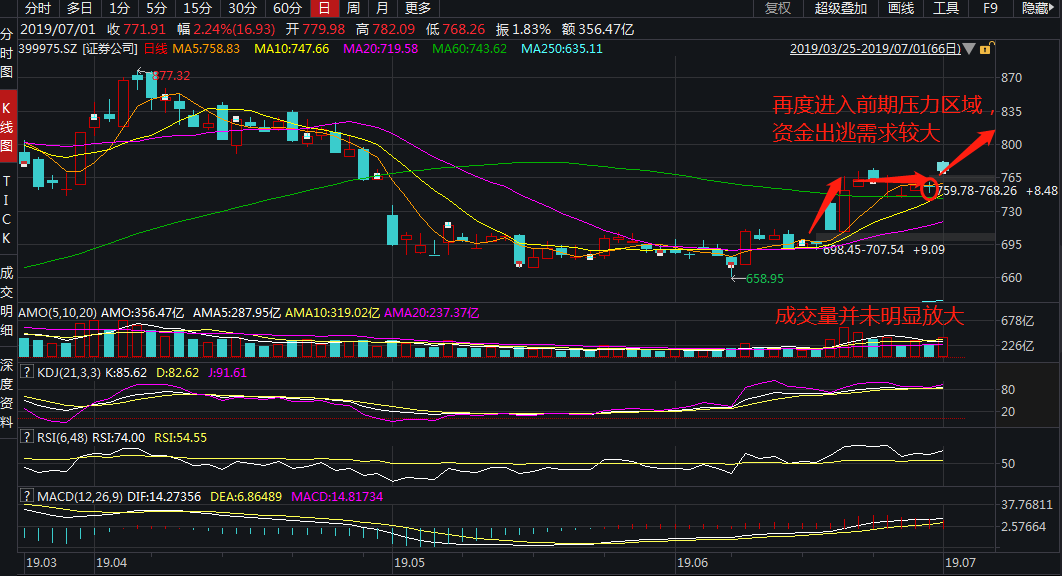Click the DEA:6.86489 value
Screen dimensions: 1062x576
pos(246,496)
